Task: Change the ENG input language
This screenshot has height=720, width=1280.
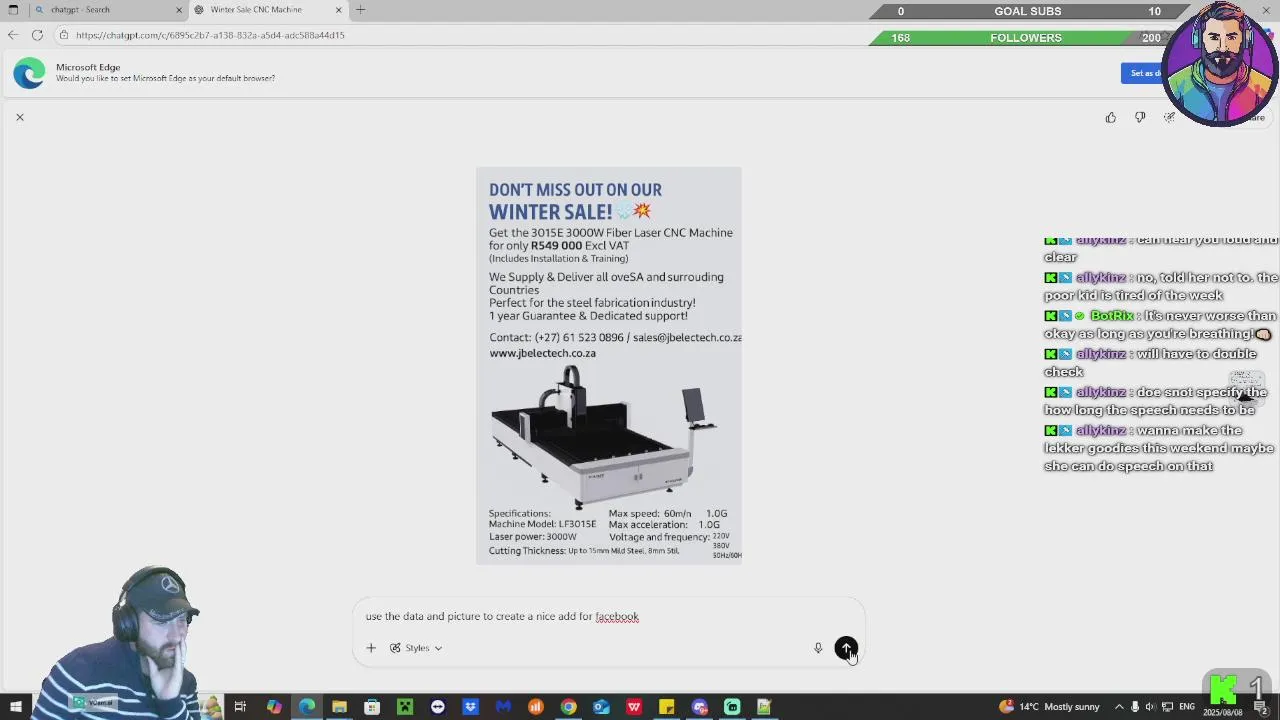Action: (1187, 707)
